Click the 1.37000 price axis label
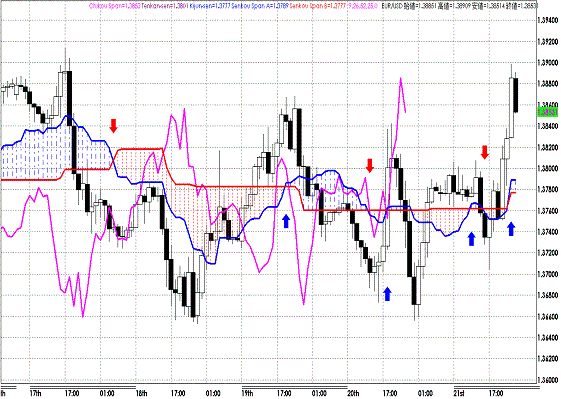The width and height of the screenshot is (561, 399). click(x=548, y=274)
